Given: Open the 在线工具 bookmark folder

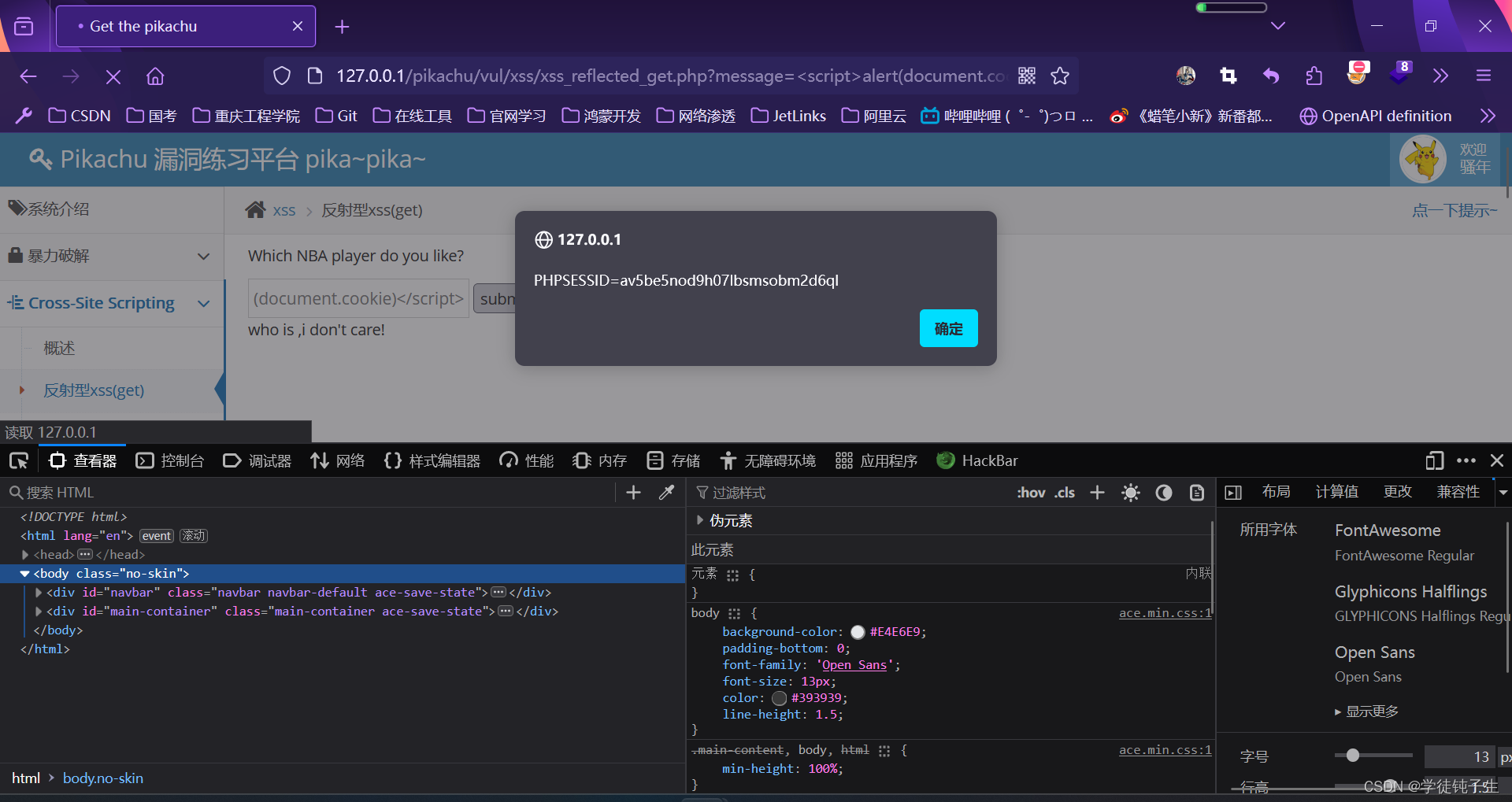Looking at the screenshot, I should point(413,116).
